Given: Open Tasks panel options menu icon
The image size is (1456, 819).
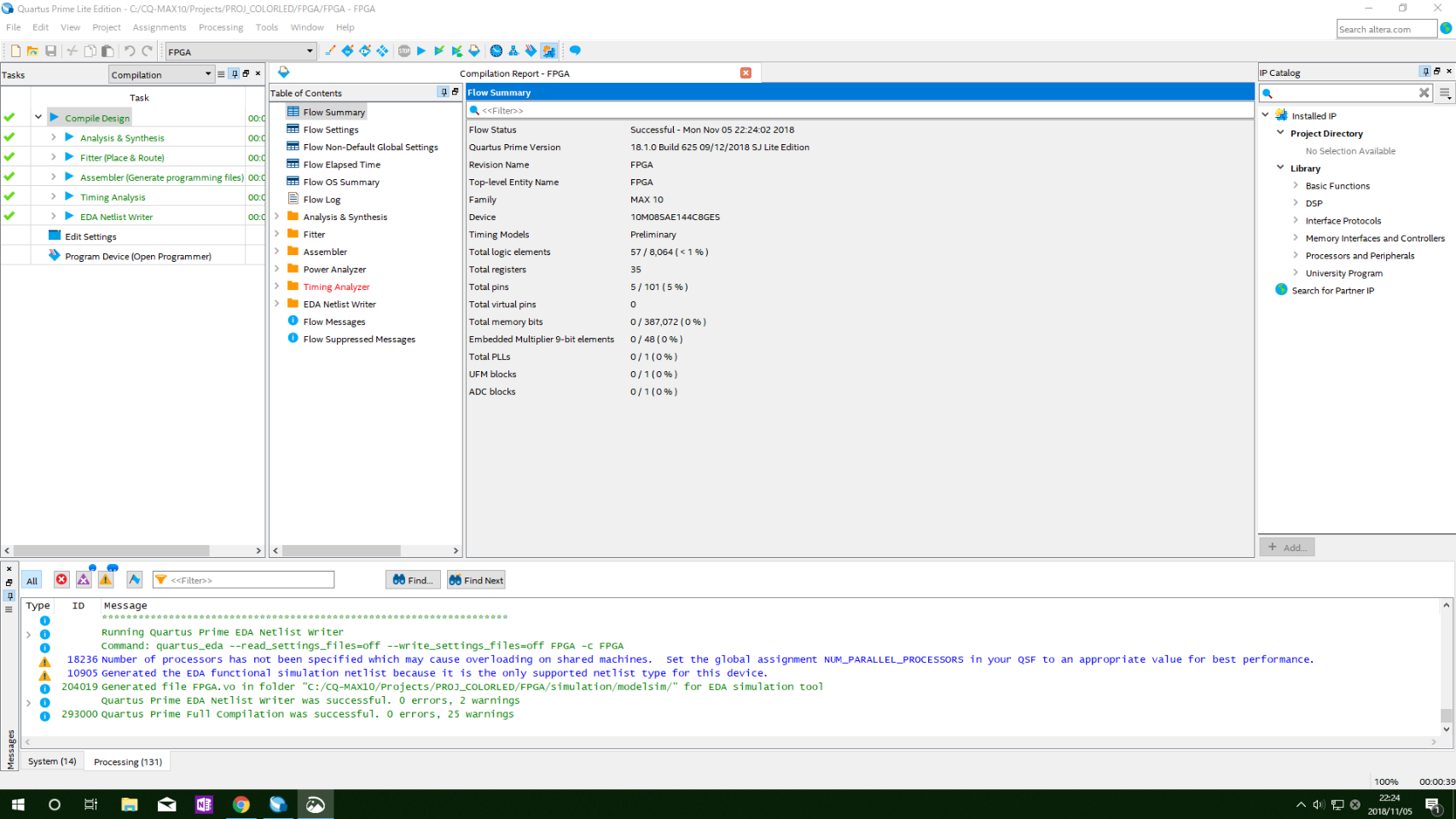Looking at the screenshot, I should (221, 74).
